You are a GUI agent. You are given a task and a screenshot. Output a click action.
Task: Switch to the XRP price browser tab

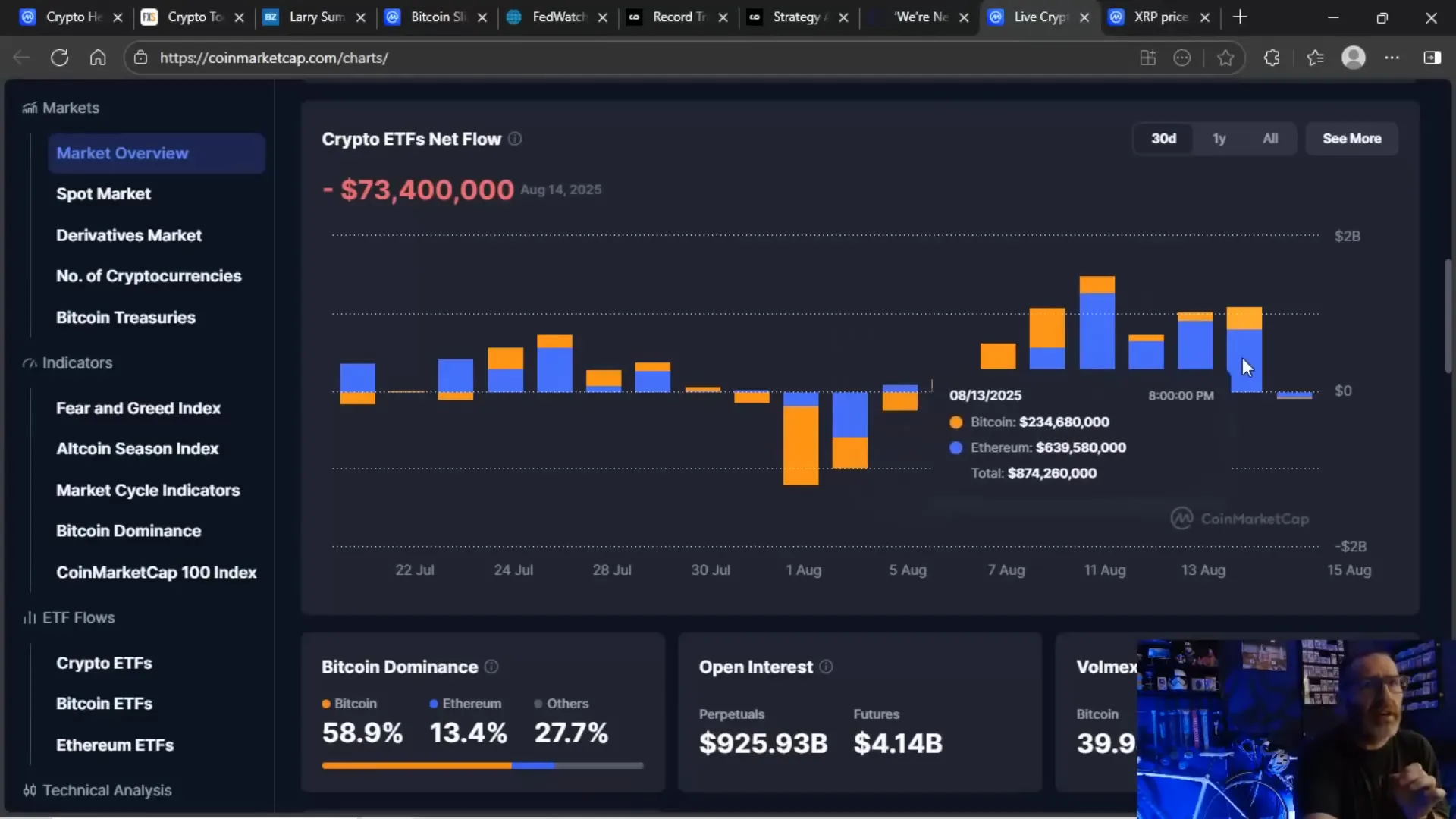point(1160,17)
